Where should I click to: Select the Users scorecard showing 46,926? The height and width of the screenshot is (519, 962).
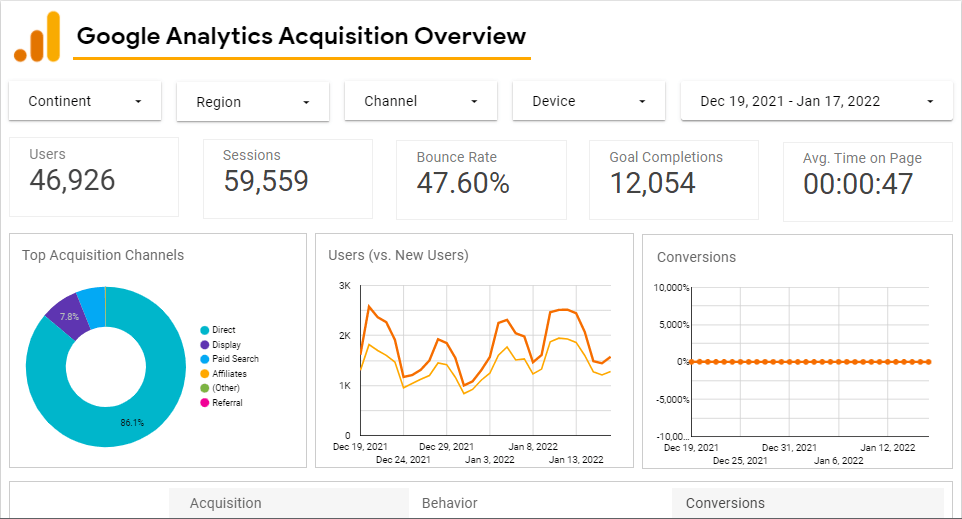pos(94,177)
